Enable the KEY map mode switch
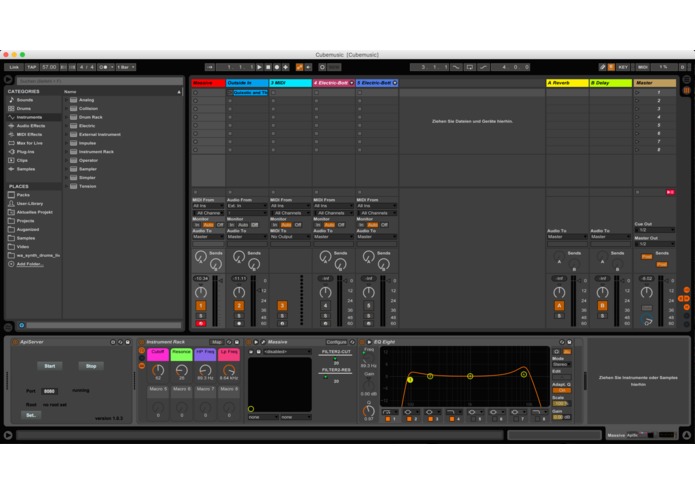695x494 pixels. tap(623, 67)
